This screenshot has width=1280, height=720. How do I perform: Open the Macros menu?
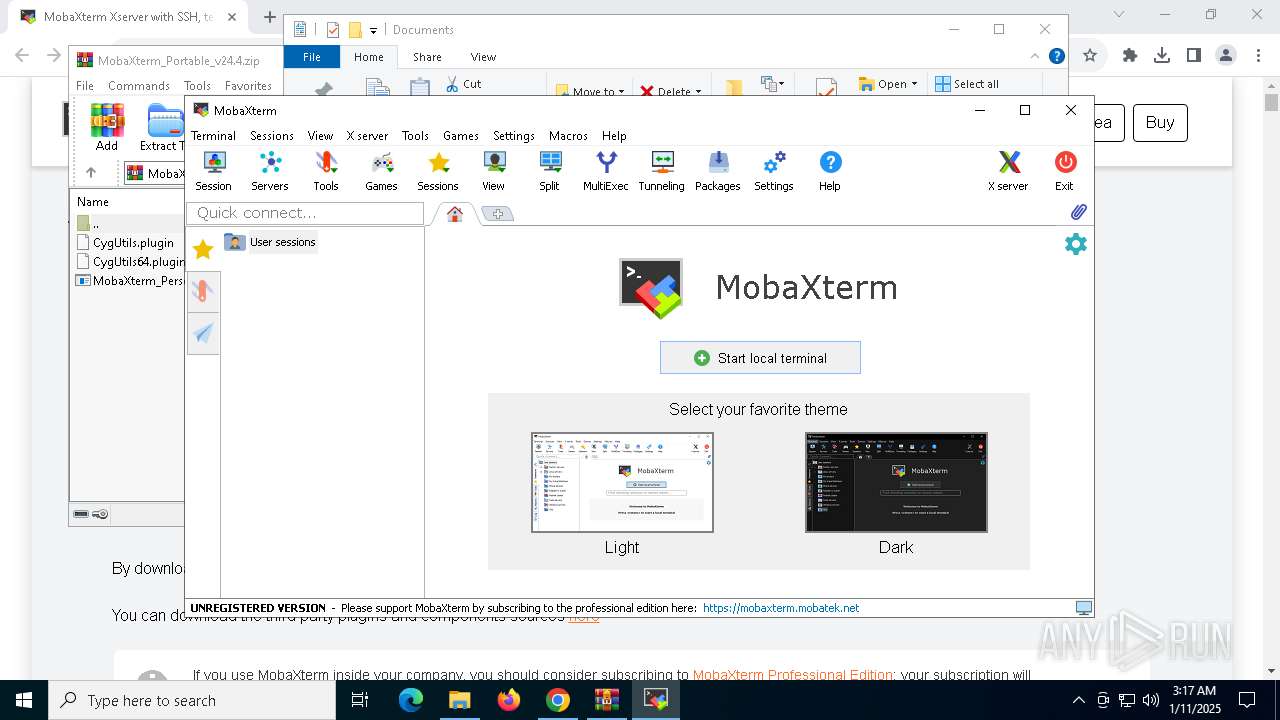568,136
